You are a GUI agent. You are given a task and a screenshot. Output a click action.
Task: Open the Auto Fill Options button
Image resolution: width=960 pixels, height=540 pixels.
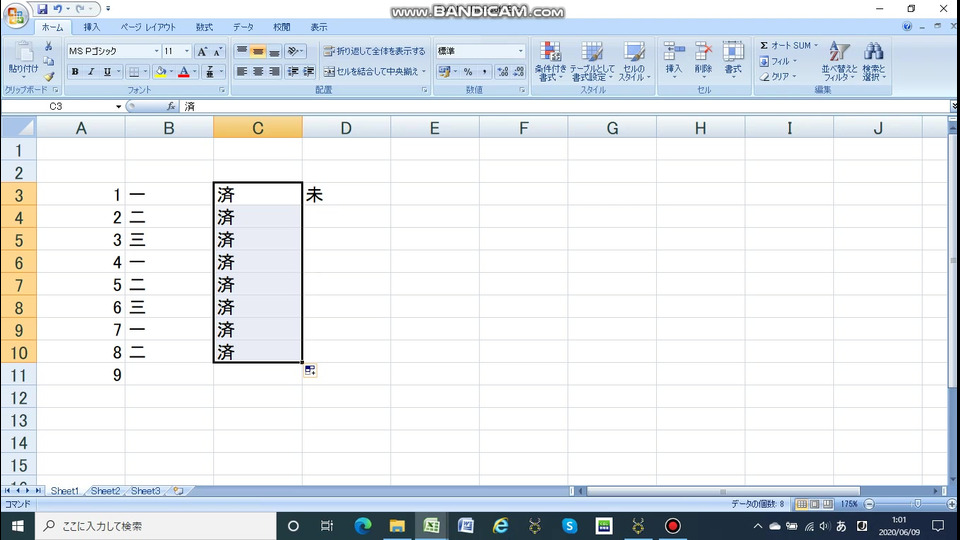pyautogui.click(x=310, y=370)
